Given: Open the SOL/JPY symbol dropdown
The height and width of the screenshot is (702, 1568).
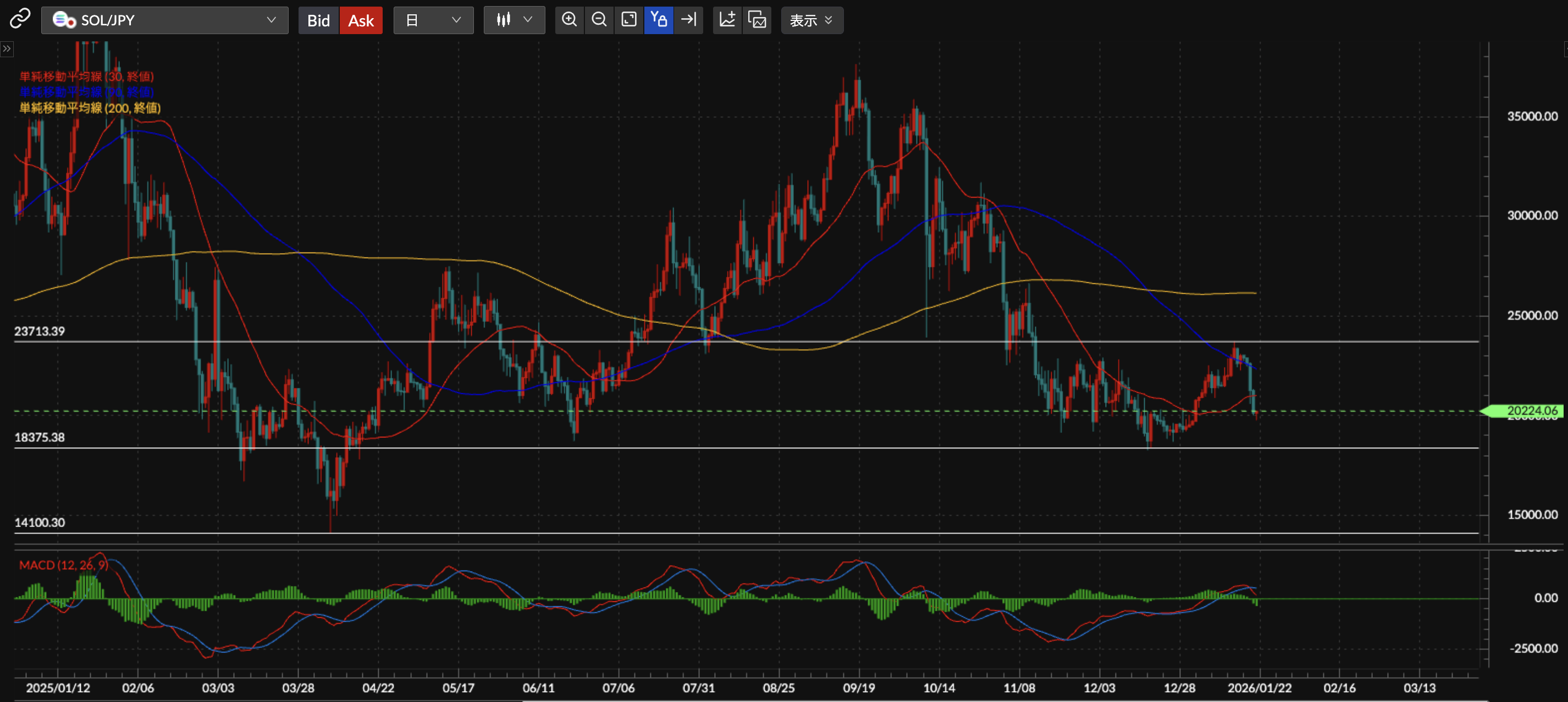Looking at the screenshot, I should (x=164, y=20).
